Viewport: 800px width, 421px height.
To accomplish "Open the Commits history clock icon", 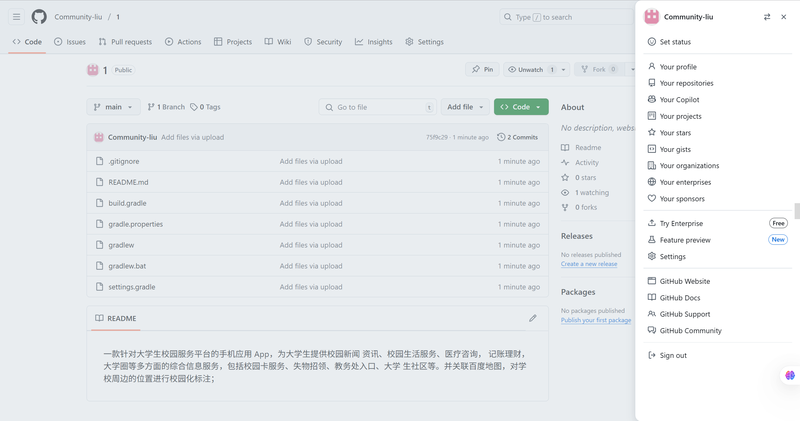I will tap(501, 137).
